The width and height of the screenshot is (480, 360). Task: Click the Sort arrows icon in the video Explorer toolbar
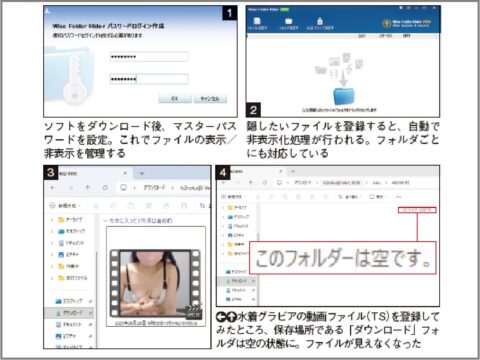click(x=202, y=206)
